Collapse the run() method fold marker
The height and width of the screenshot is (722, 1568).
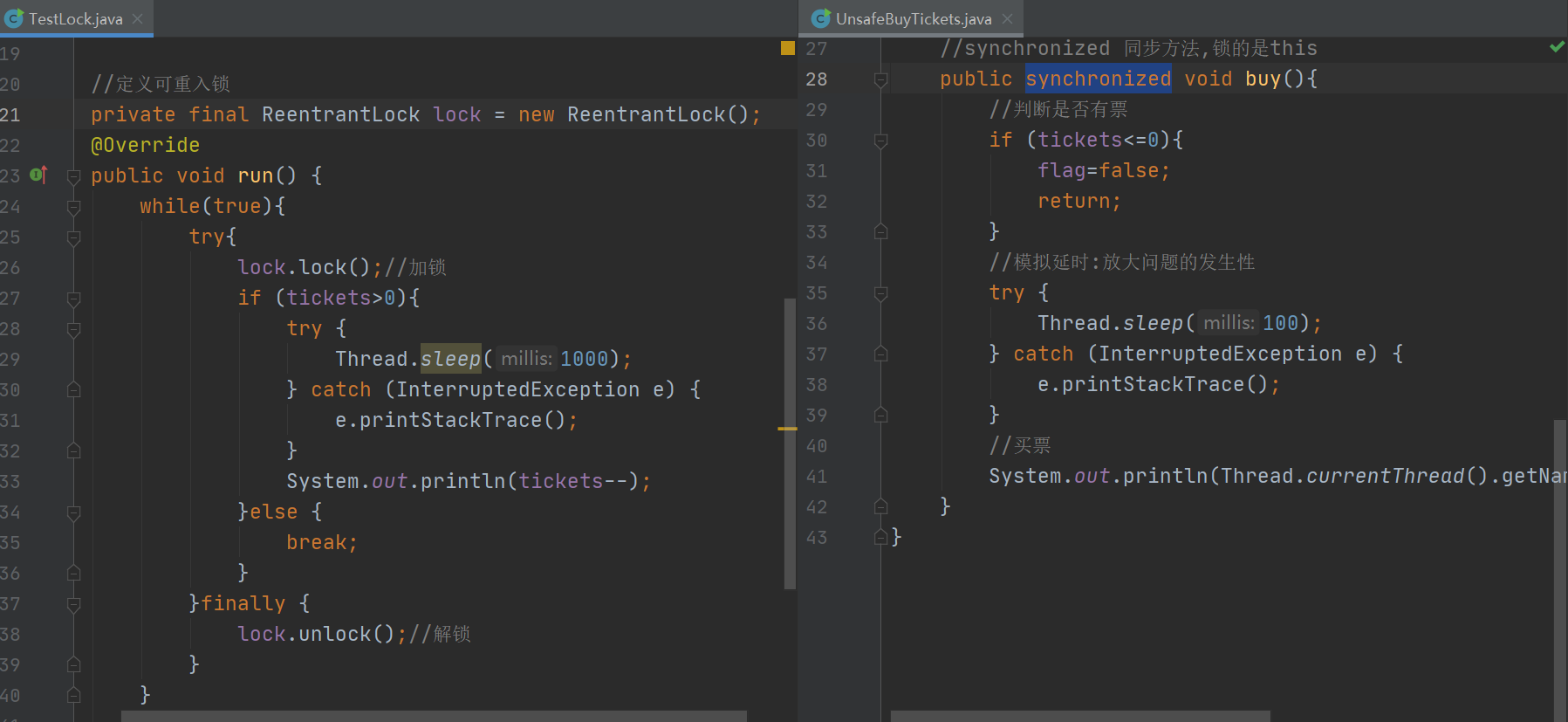click(x=74, y=176)
